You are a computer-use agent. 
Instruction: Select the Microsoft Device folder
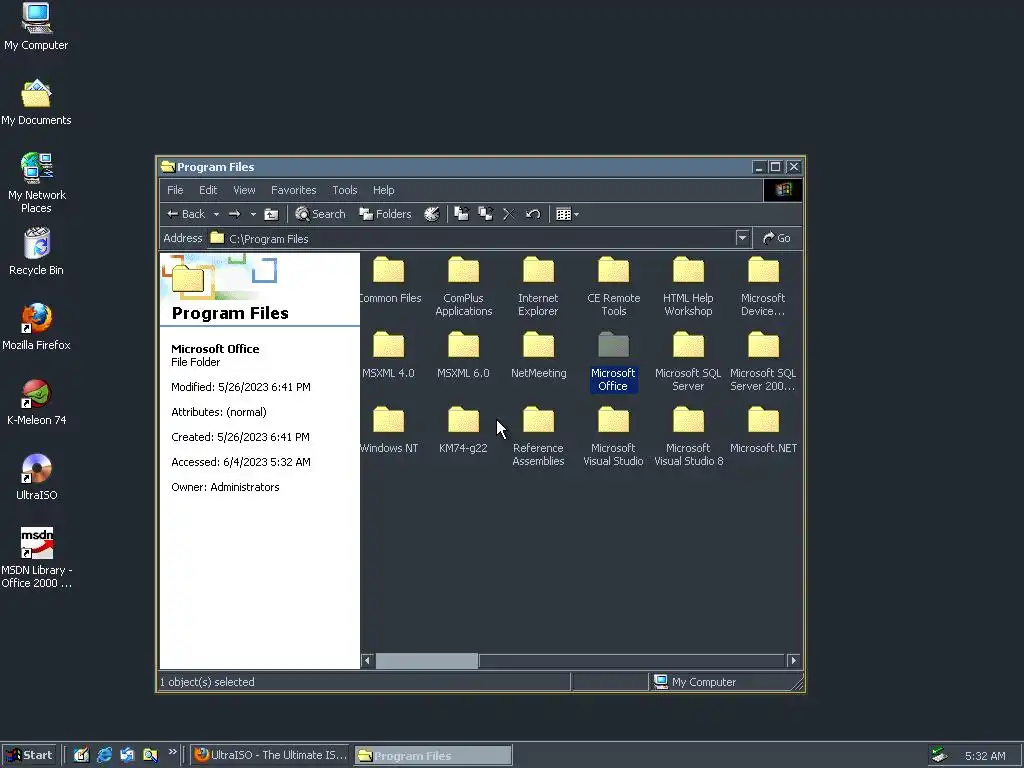tap(763, 287)
